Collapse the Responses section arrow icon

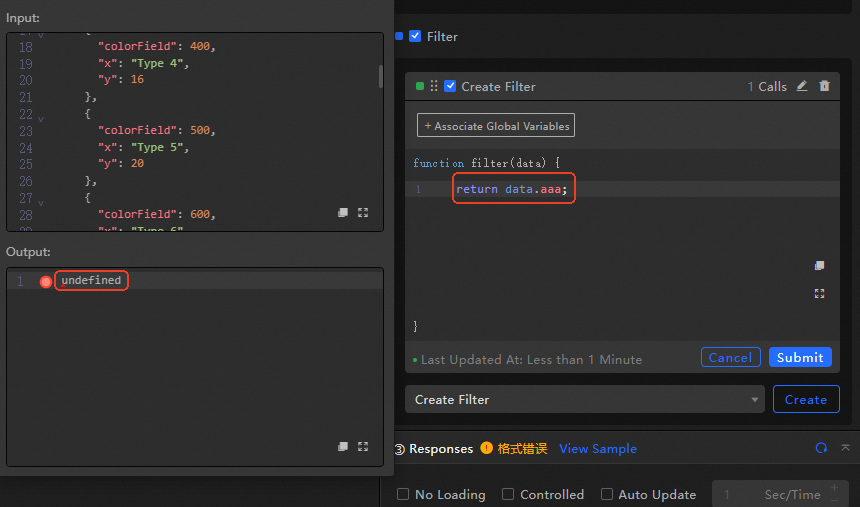(x=845, y=448)
